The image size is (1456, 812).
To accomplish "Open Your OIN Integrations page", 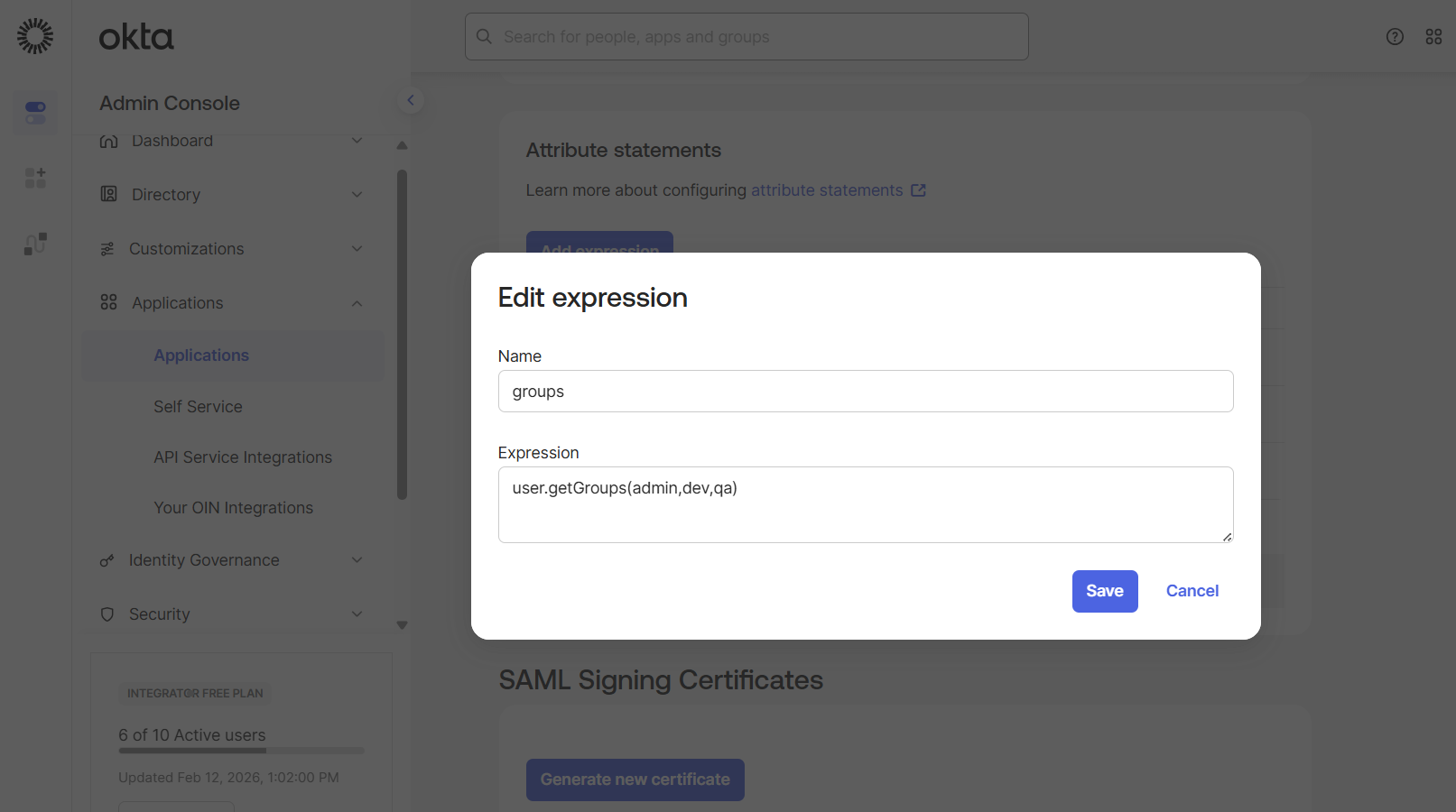I will click(233, 508).
